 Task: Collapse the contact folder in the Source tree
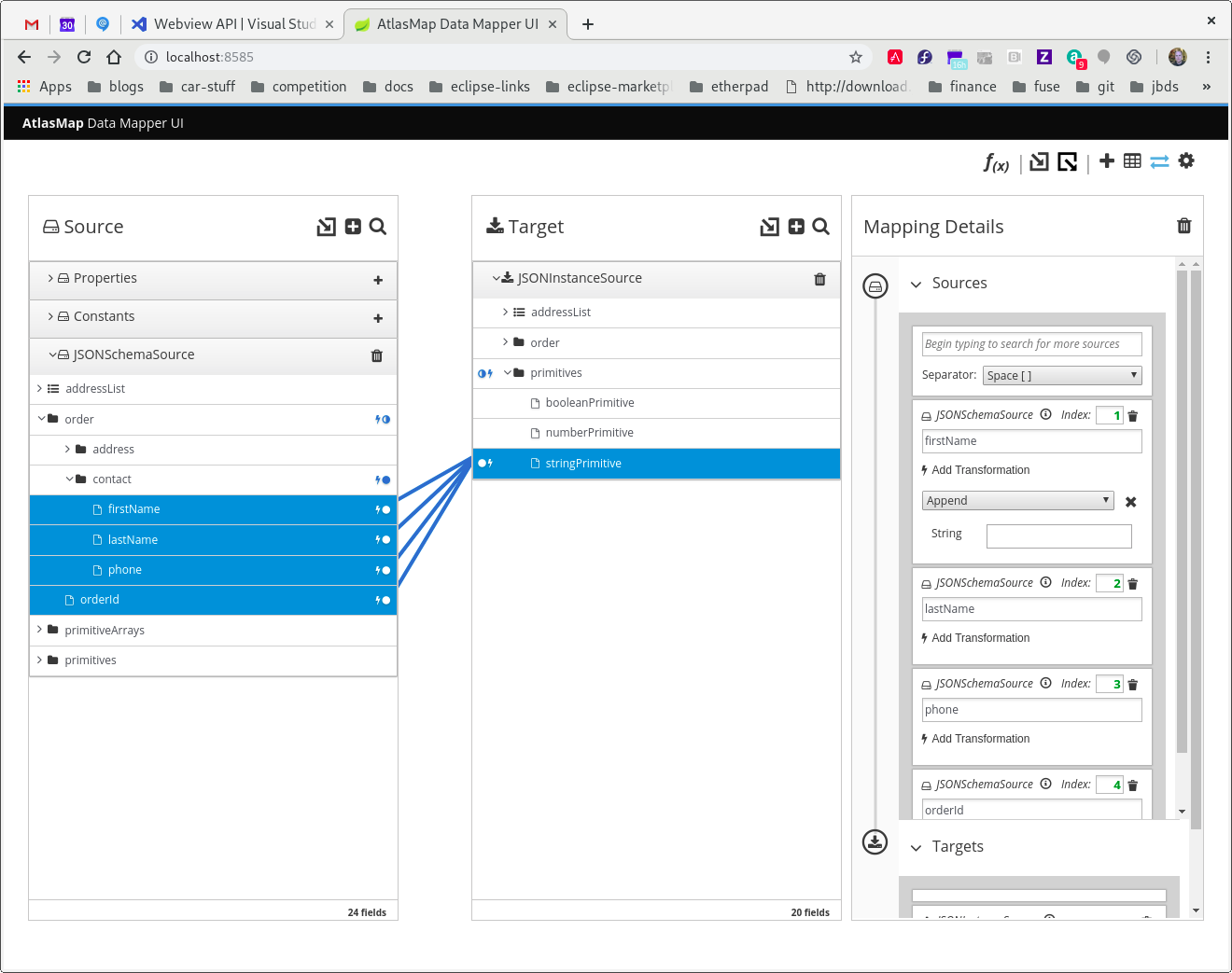tap(67, 479)
